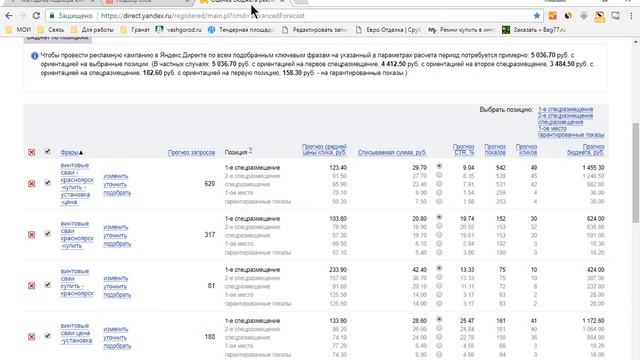Select спецразмещение radio in the 317-requests row

(439, 235)
